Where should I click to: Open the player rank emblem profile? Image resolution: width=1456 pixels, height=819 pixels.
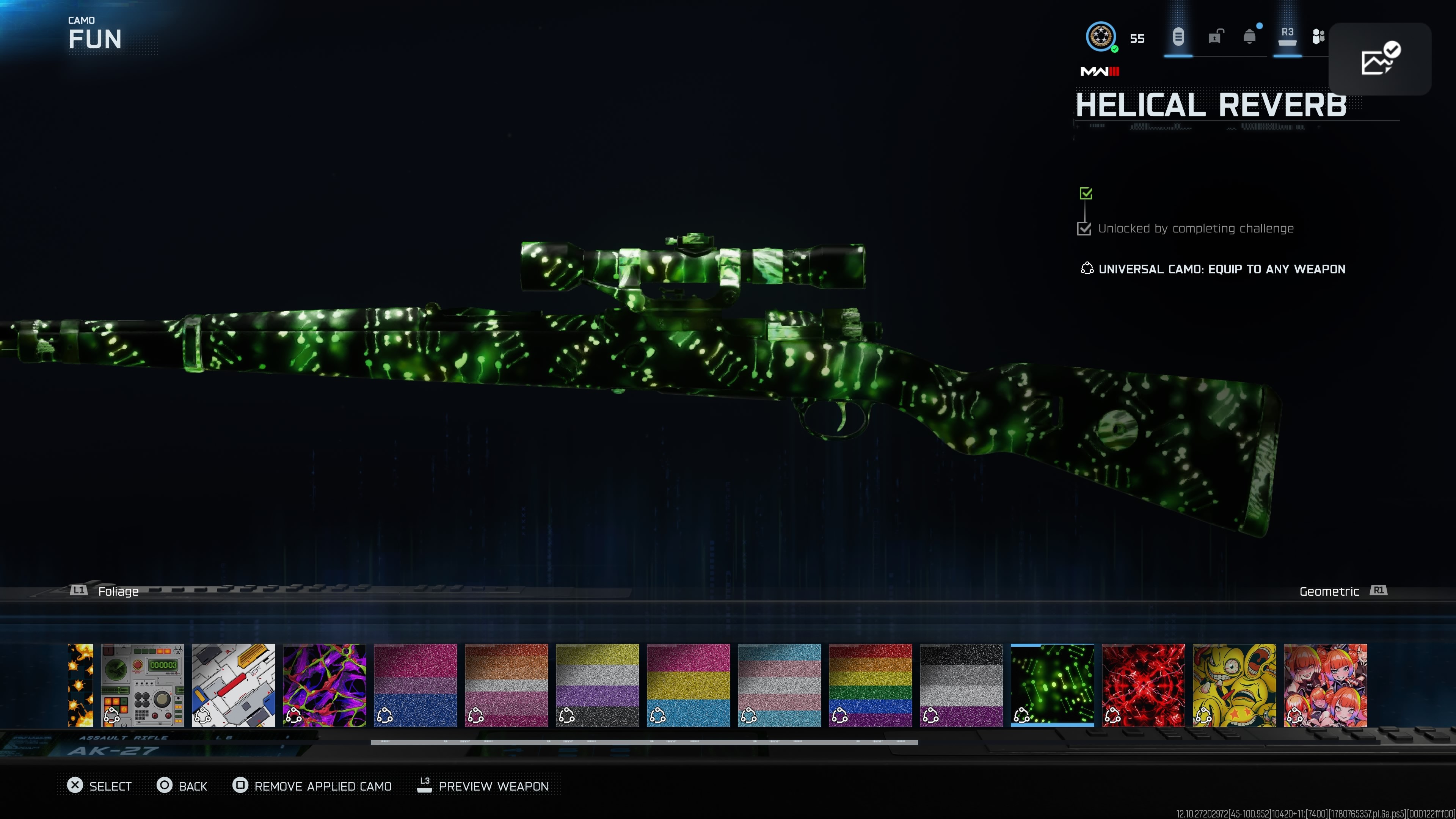[1101, 37]
